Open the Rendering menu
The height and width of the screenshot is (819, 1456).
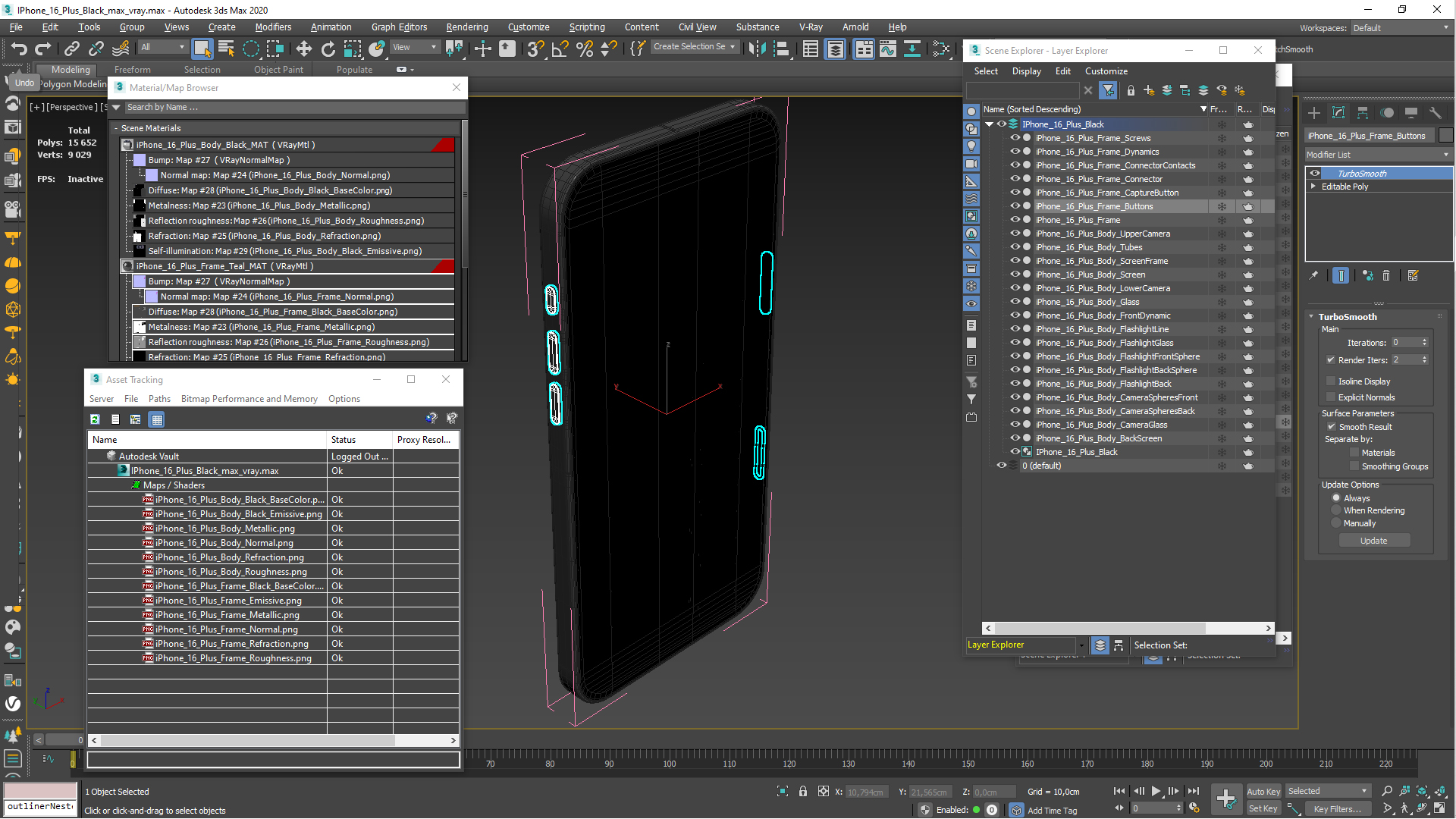click(466, 27)
